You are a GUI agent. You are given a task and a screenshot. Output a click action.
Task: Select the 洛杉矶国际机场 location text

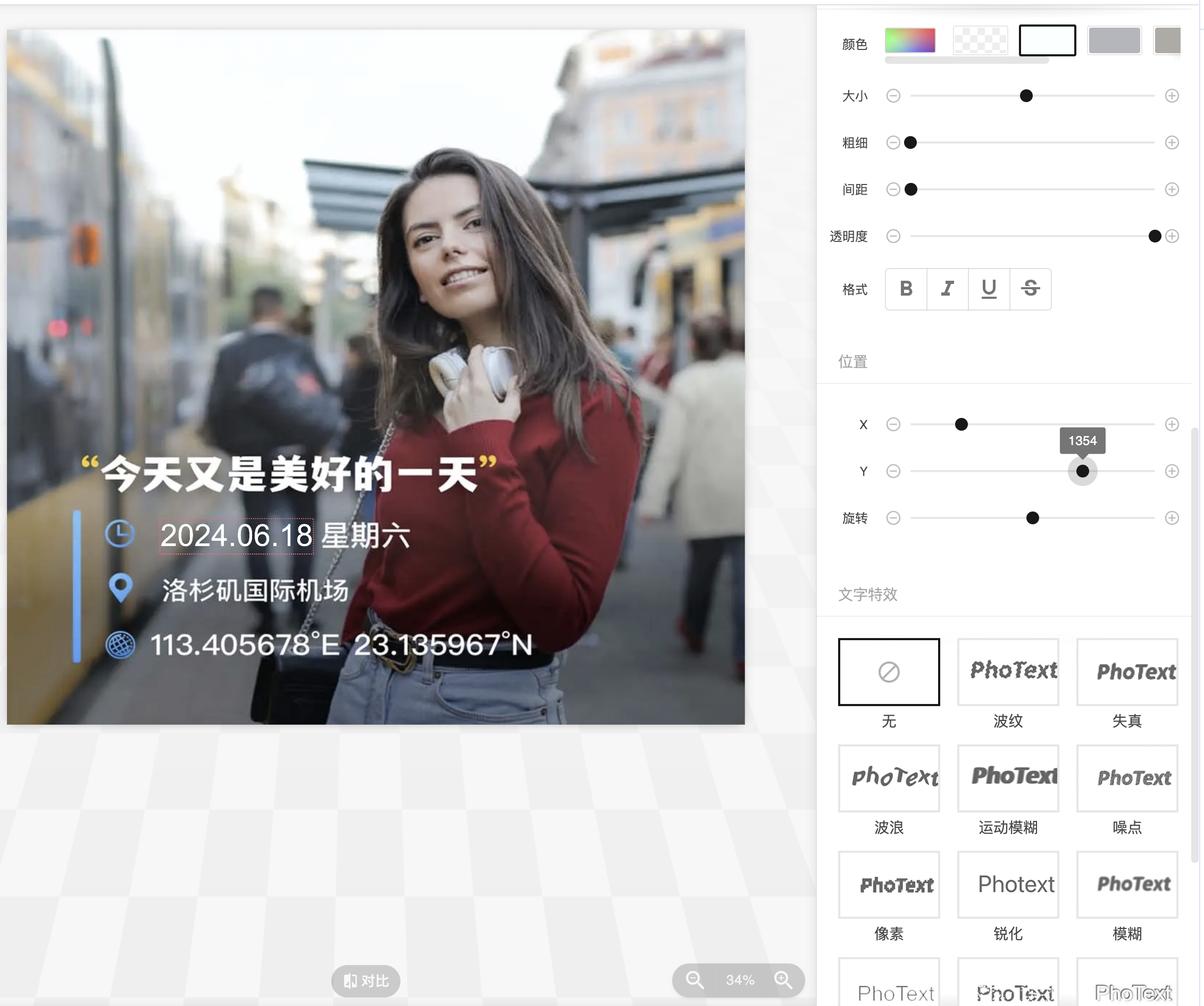[x=256, y=591]
